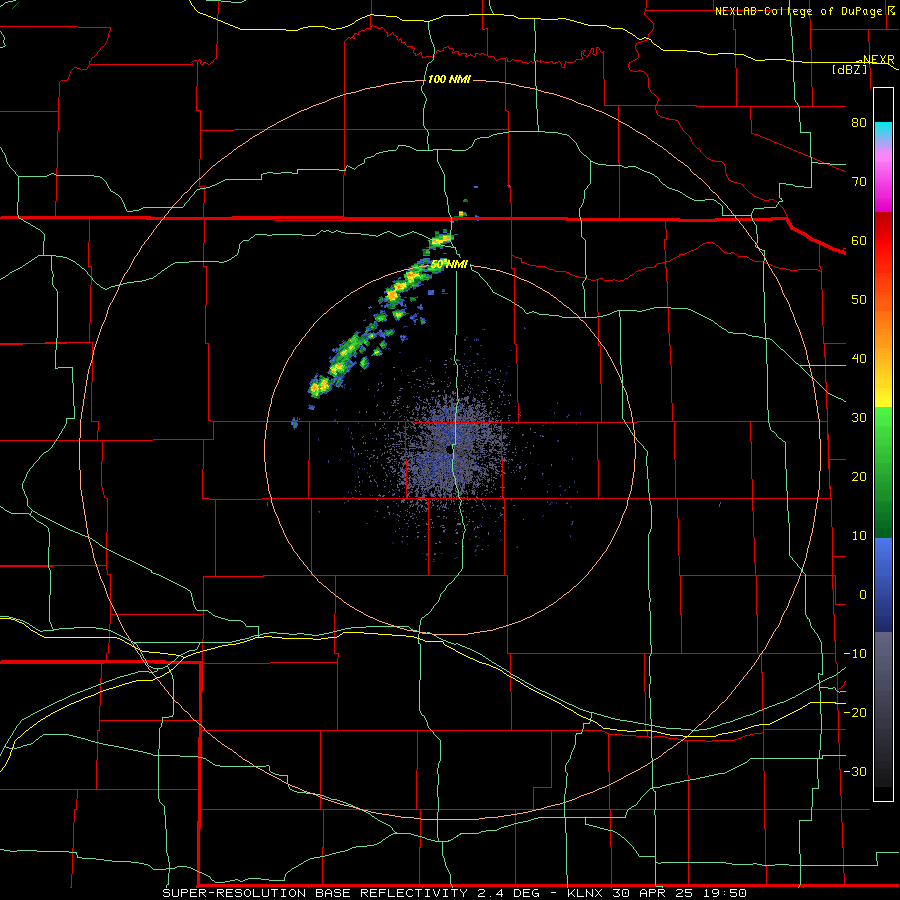Click the NEXR label above the legend

click(x=878, y=60)
